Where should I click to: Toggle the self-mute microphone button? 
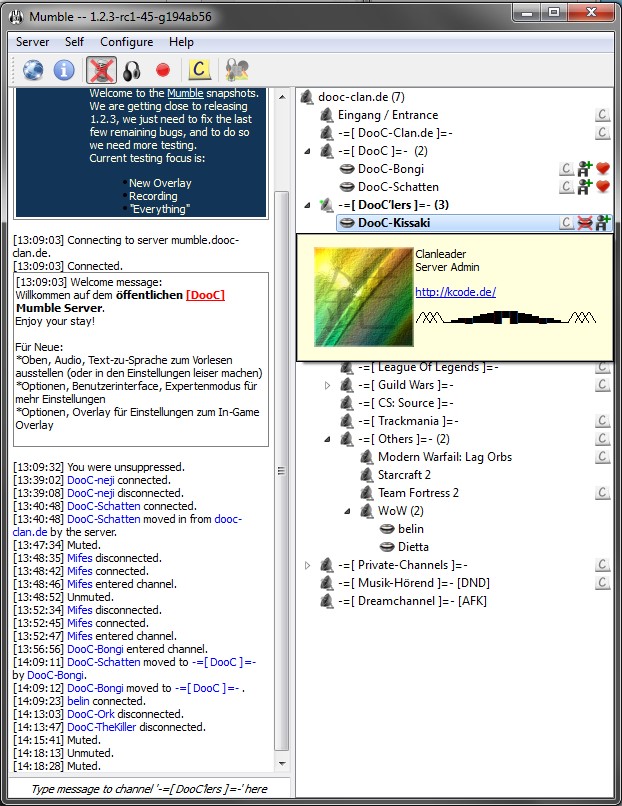pos(101,70)
